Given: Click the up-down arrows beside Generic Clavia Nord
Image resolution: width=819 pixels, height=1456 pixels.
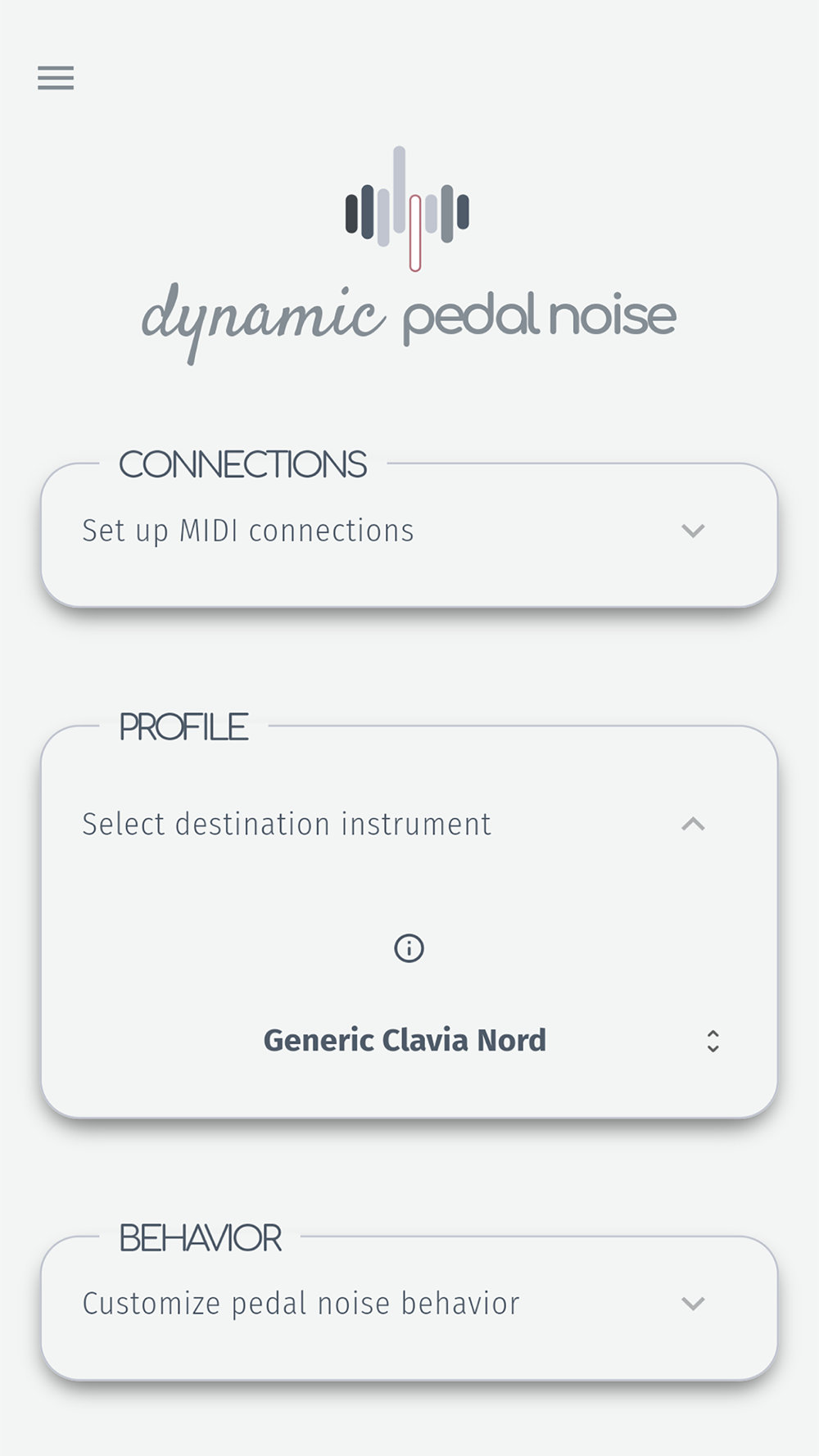Looking at the screenshot, I should coord(713,1041).
